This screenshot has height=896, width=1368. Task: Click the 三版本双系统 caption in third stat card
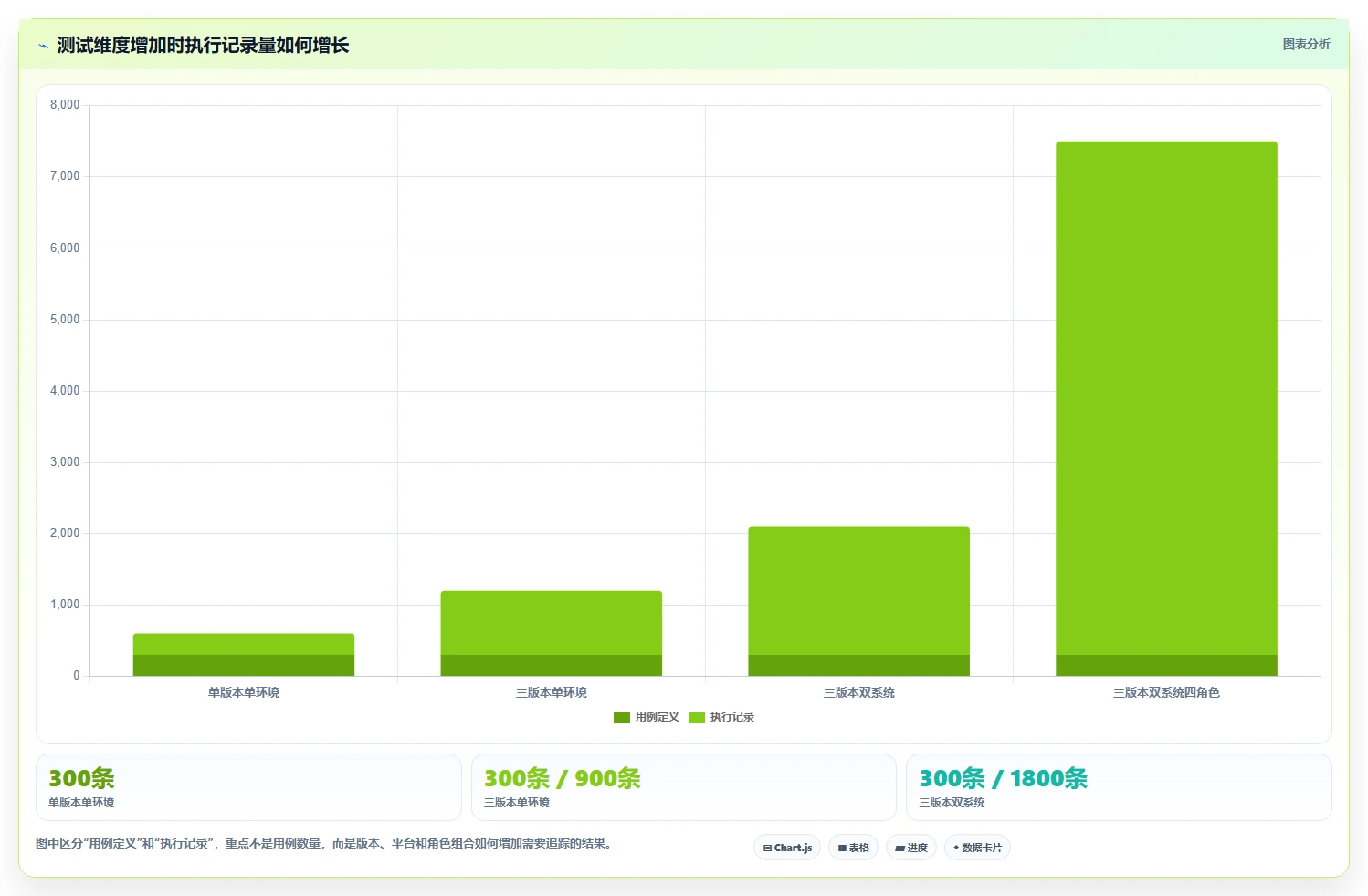pos(952,803)
